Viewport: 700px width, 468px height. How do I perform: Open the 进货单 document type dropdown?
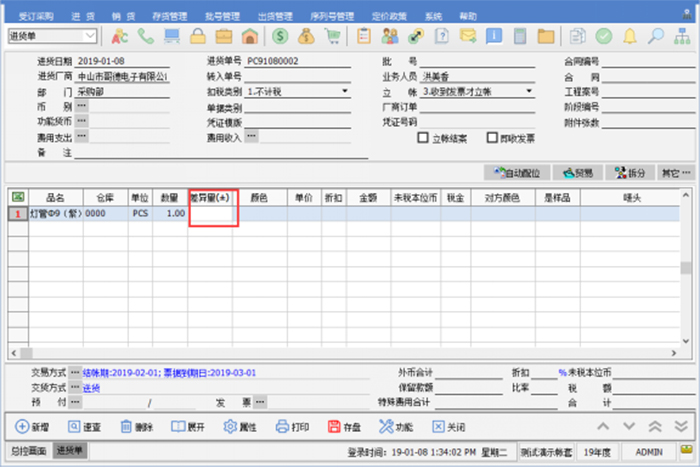click(90, 36)
